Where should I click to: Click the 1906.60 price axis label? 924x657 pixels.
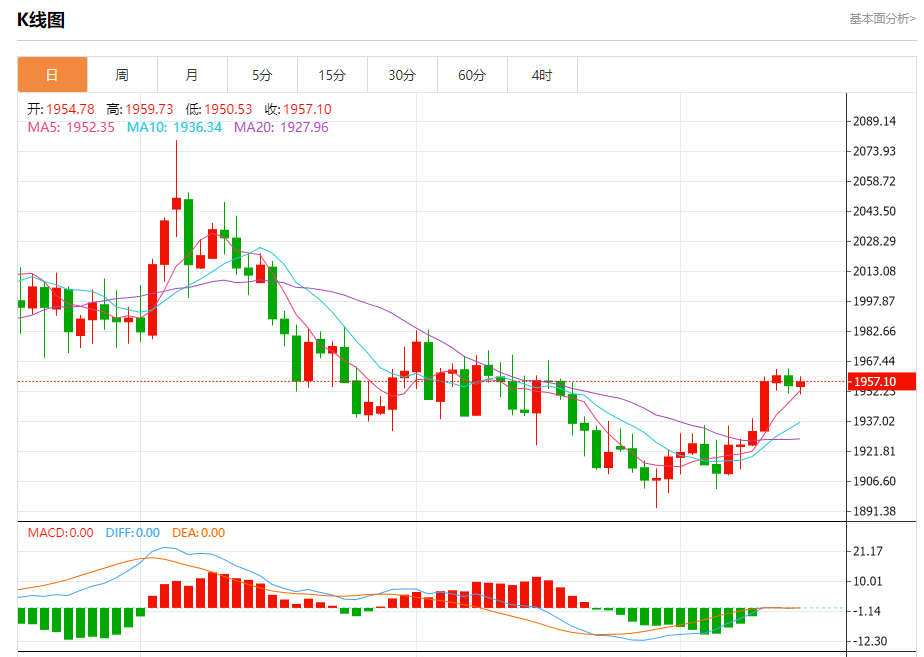tap(874, 481)
